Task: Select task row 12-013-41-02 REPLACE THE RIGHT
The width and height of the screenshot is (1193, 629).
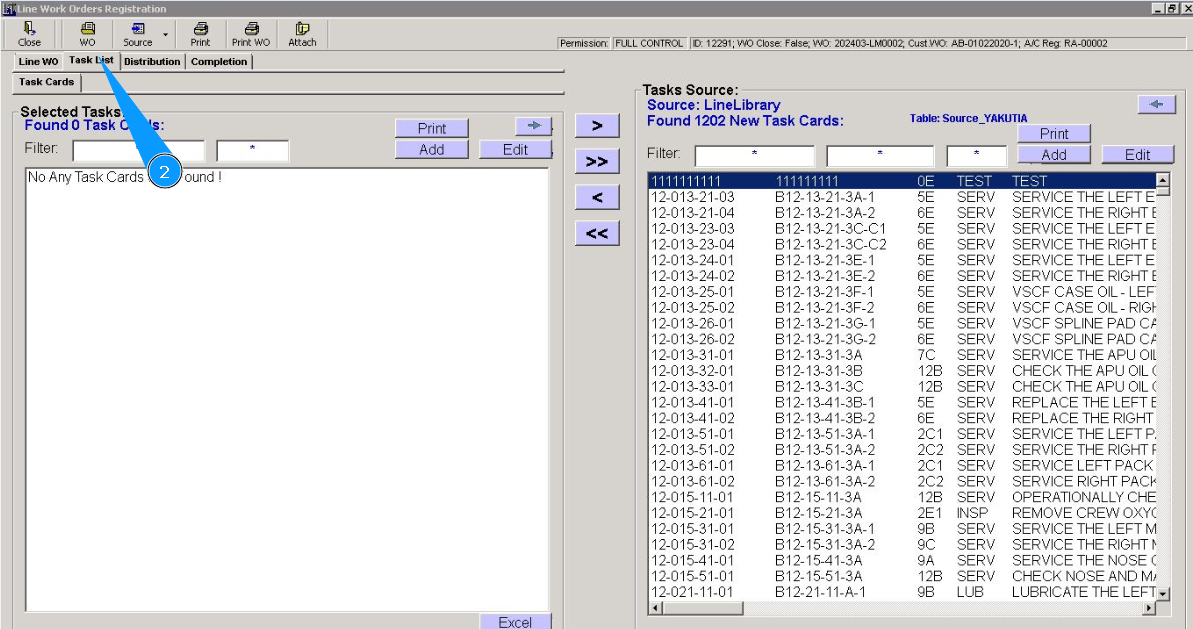Action: pos(902,418)
